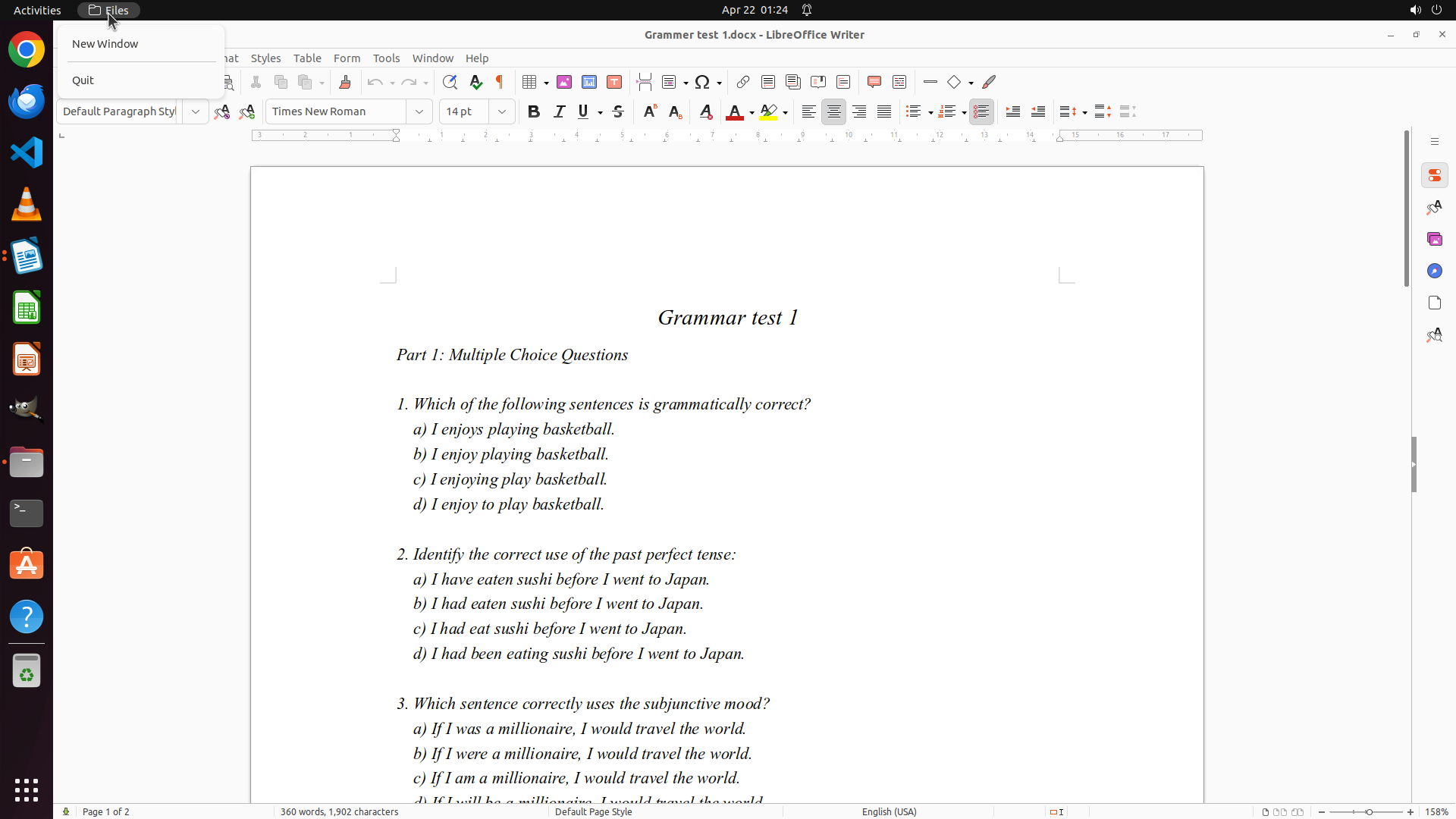Expand the Times New Roman font dropdown

coord(419,111)
